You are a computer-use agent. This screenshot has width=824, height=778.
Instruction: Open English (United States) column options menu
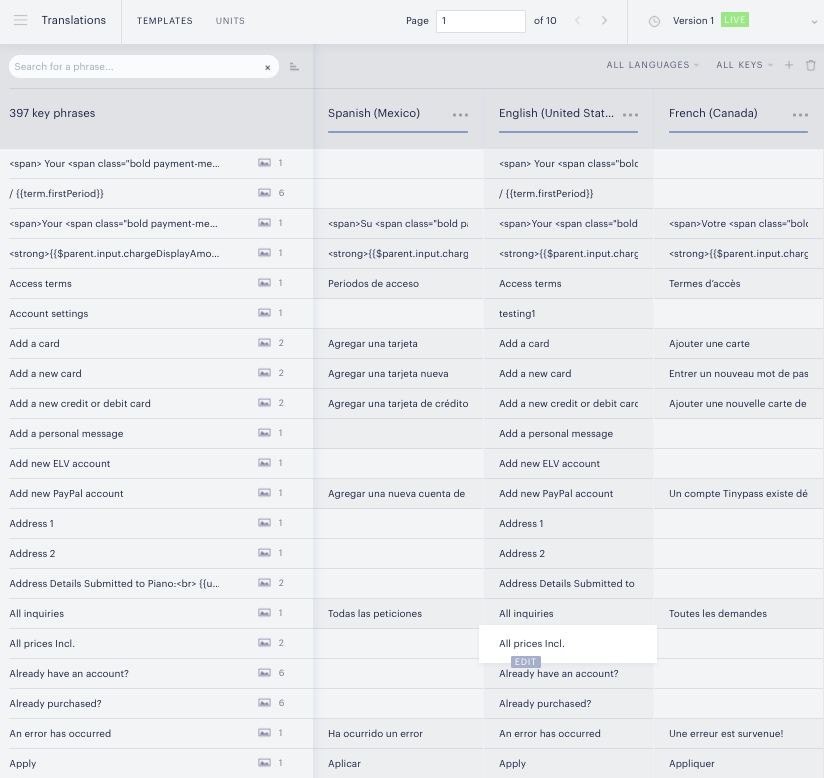[x=630, y=115]
